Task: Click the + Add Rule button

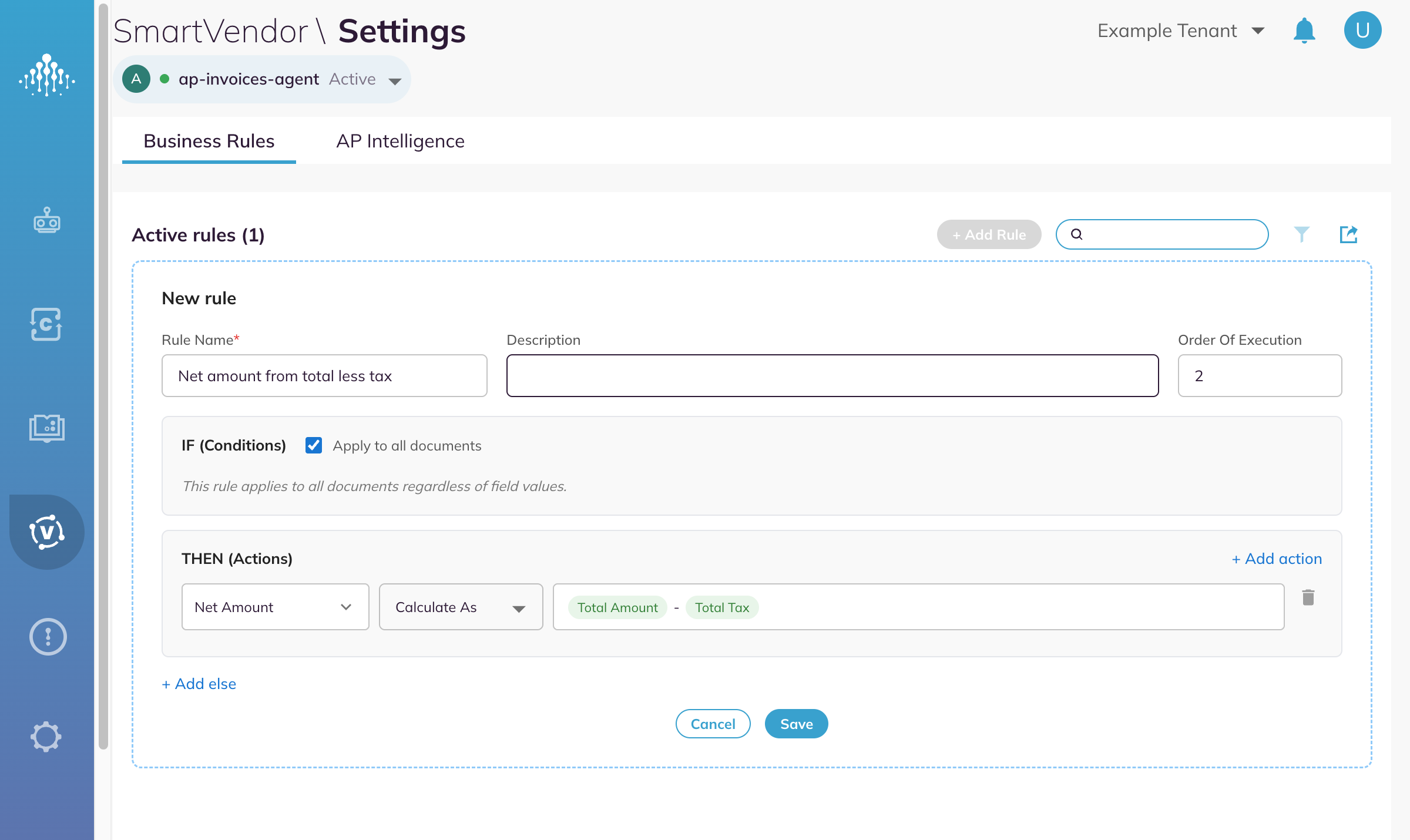Action: click(989, 234)
